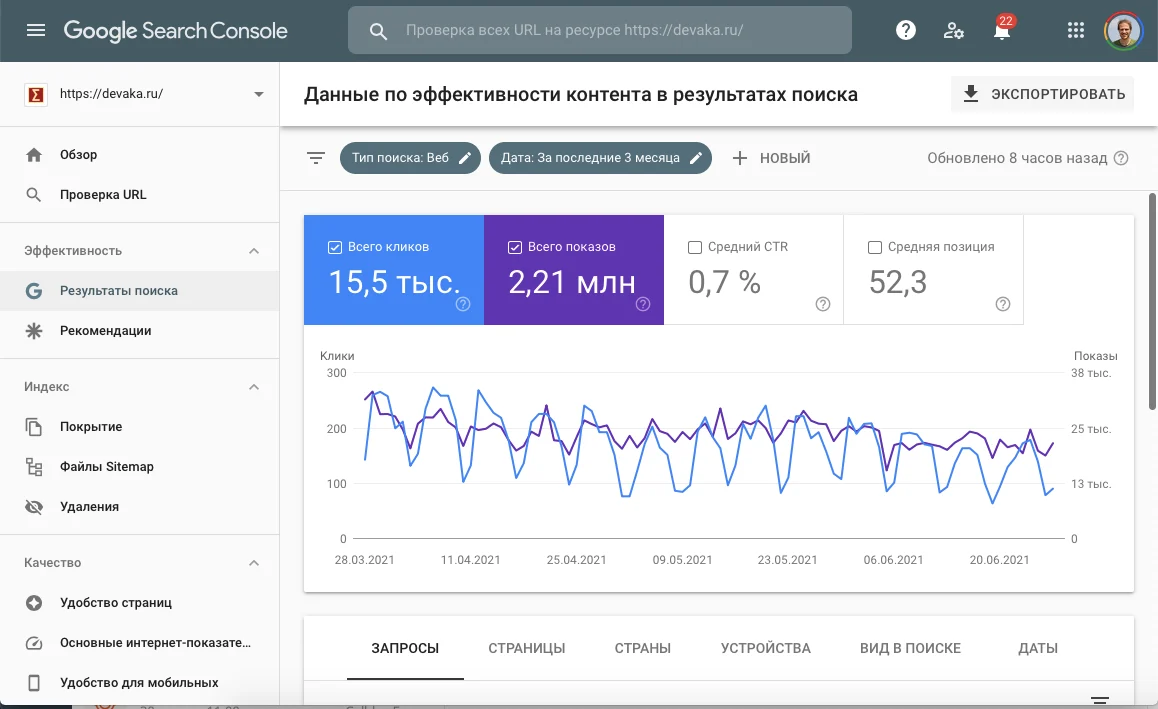Click the Удаления crossed-eye icon

click(34, 507)
